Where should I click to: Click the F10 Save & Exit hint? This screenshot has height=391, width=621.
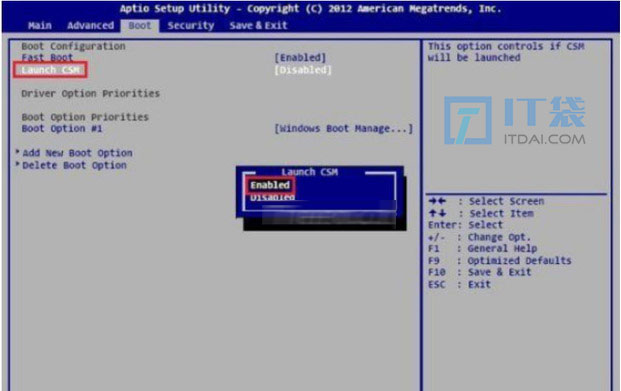pos(480,273)
